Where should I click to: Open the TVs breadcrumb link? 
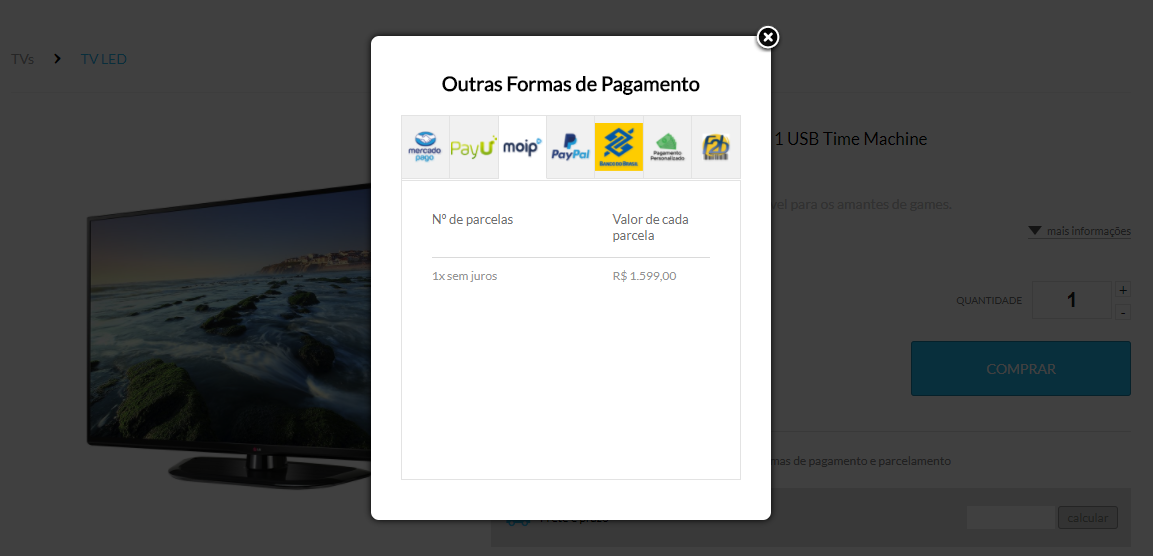click(x=23, y=59)
